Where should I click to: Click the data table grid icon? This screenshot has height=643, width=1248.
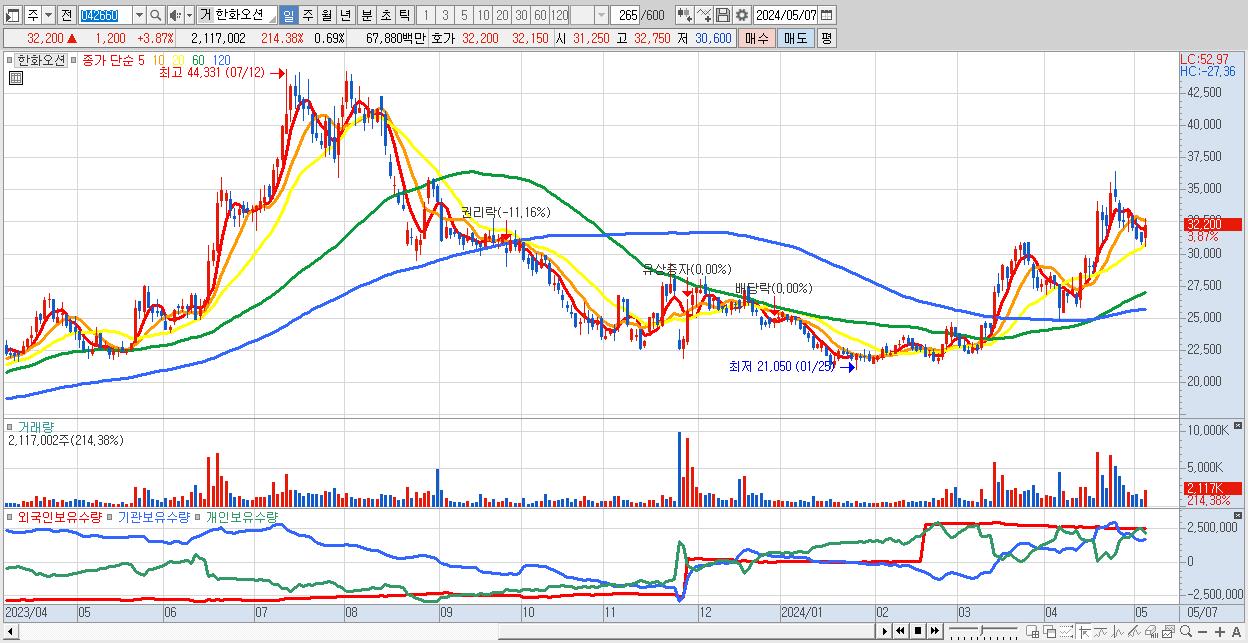(x=16, y=79)
